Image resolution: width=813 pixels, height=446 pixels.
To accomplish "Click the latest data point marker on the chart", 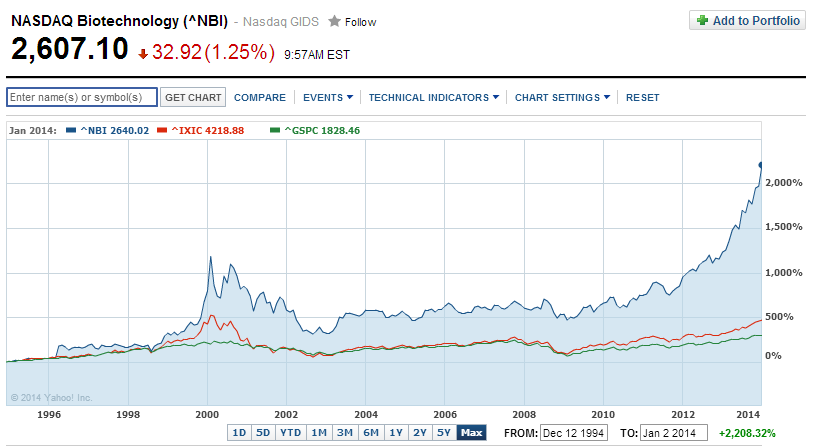I will [761, 165].
